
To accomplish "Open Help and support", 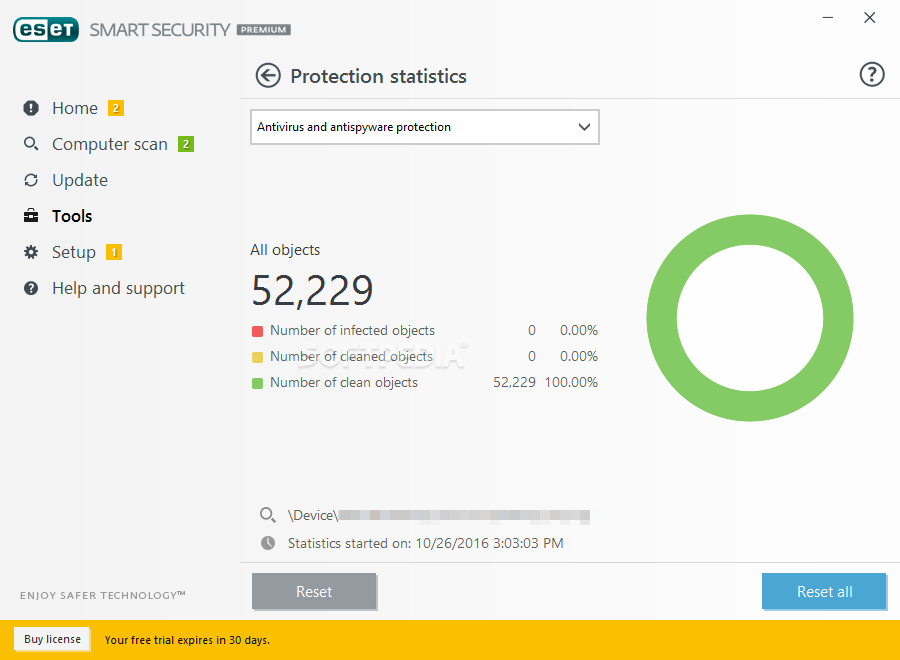I will pos(118,288).
